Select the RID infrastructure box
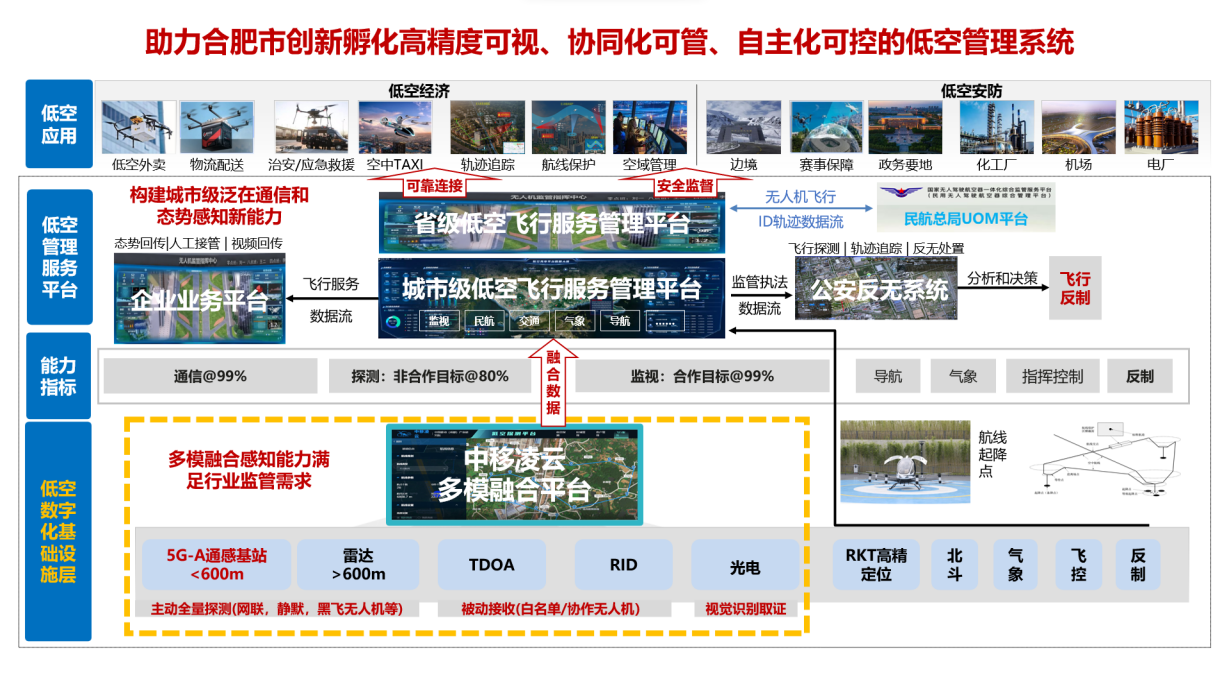 pos(624,565)
